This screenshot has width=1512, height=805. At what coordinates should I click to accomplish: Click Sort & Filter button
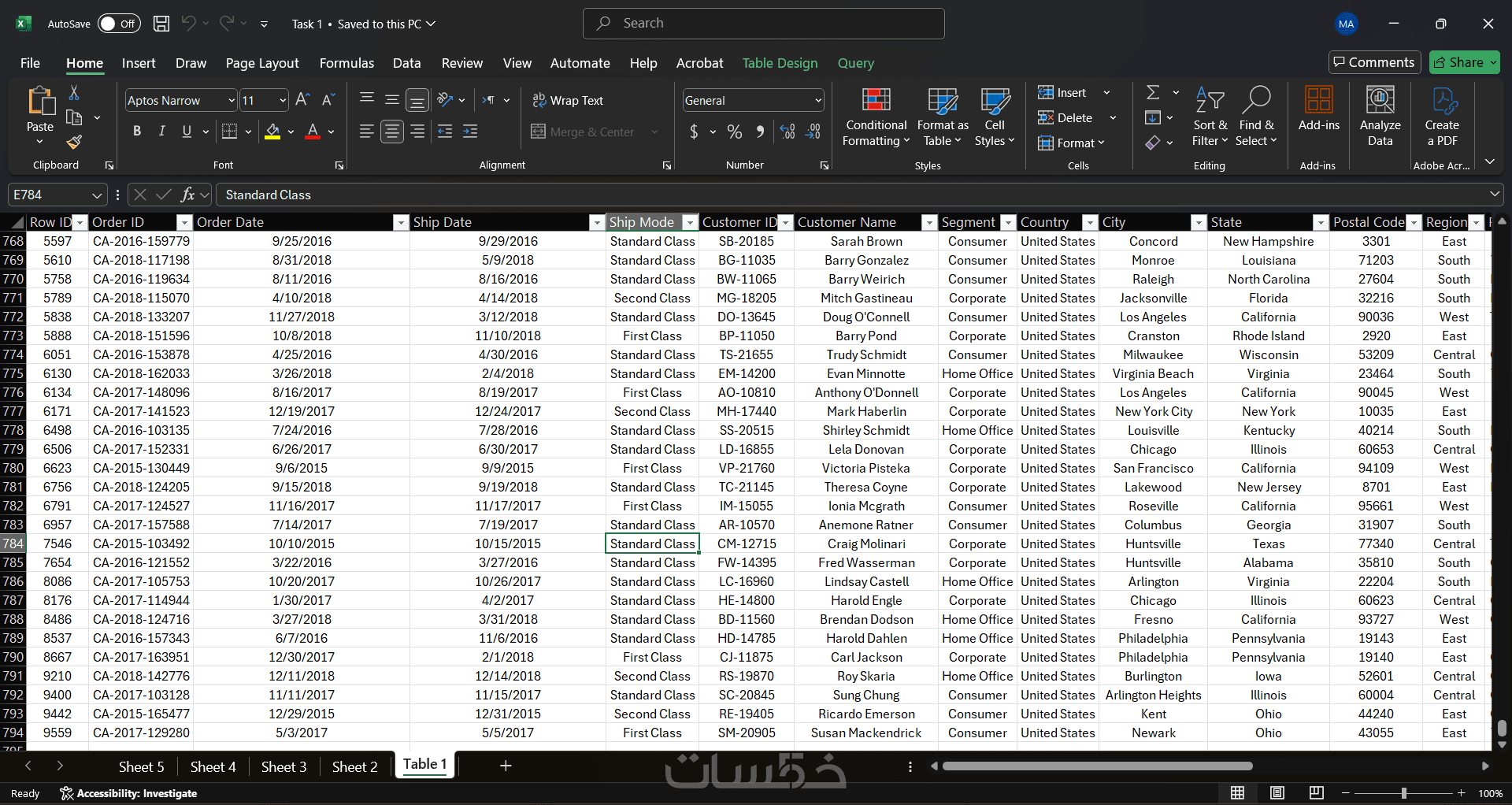(1210, 117)
